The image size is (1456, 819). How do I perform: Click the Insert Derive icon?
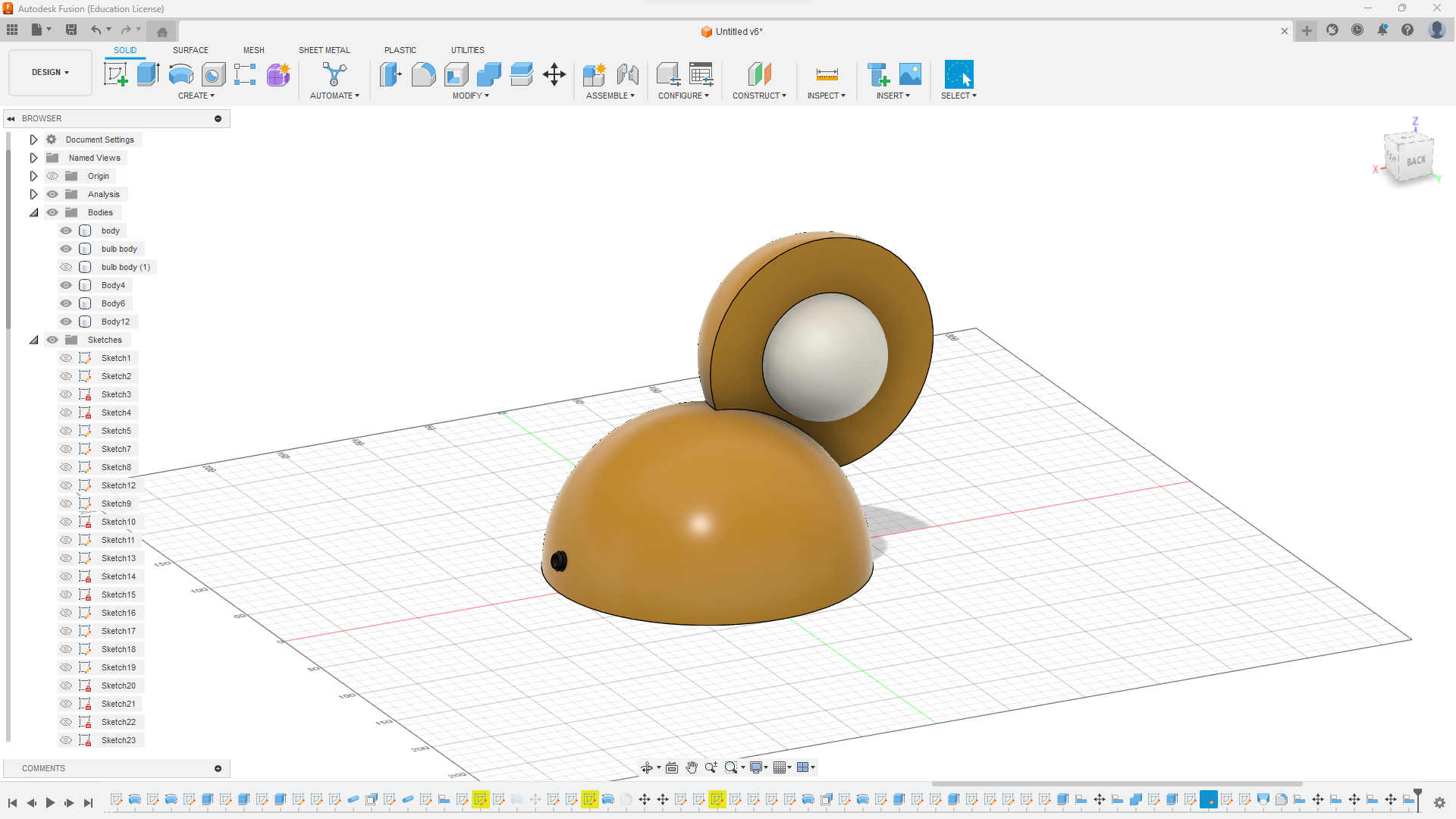(x=878, y=74)
